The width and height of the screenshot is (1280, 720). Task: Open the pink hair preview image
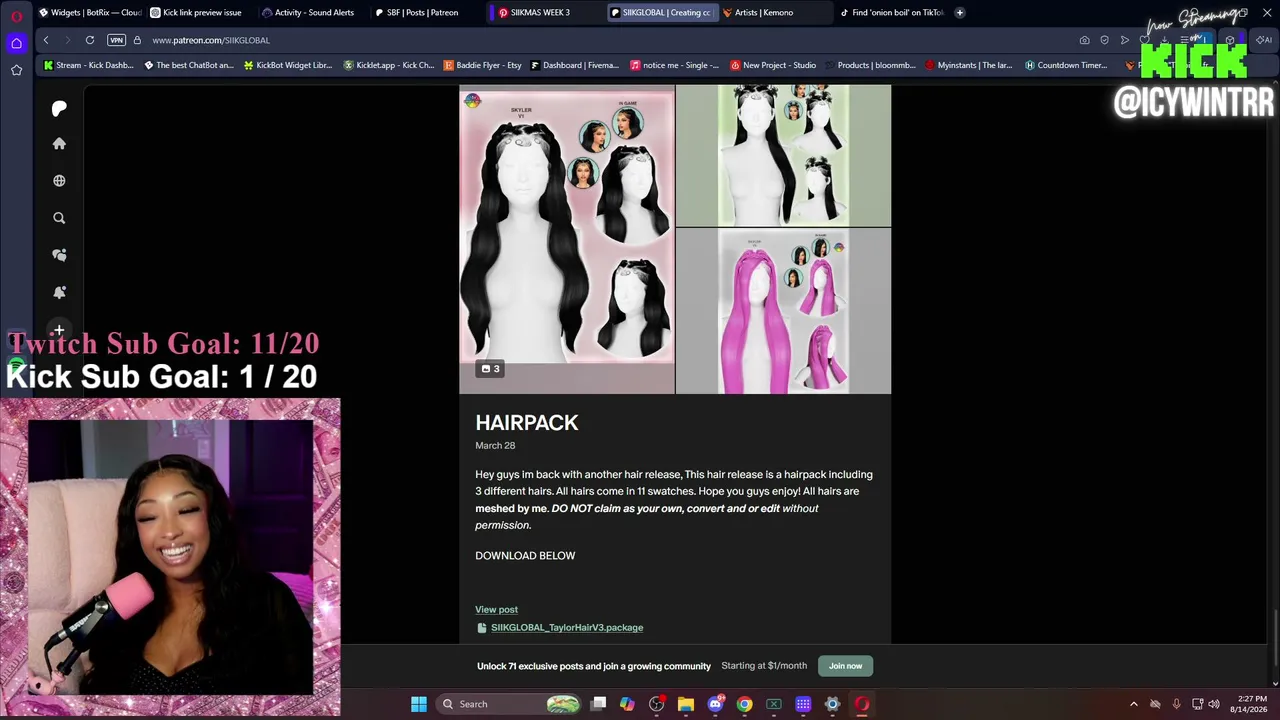(783, 311)
